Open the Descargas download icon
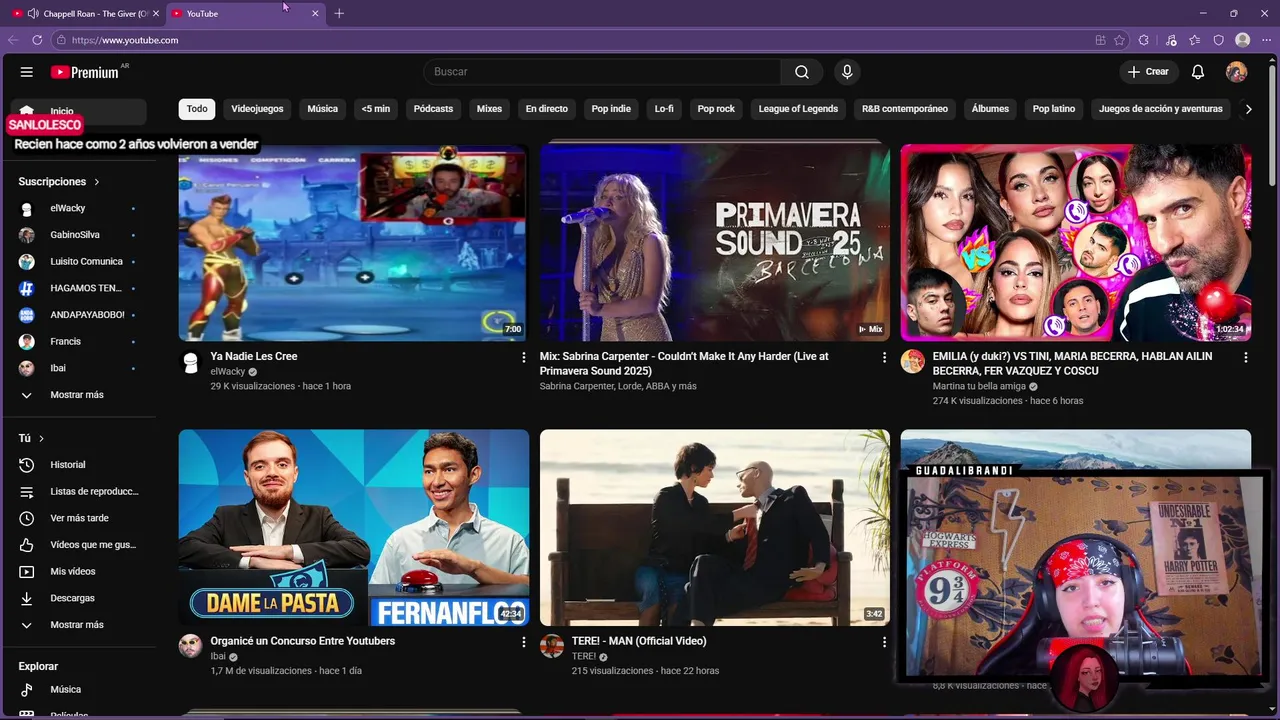 coord(27,598)
